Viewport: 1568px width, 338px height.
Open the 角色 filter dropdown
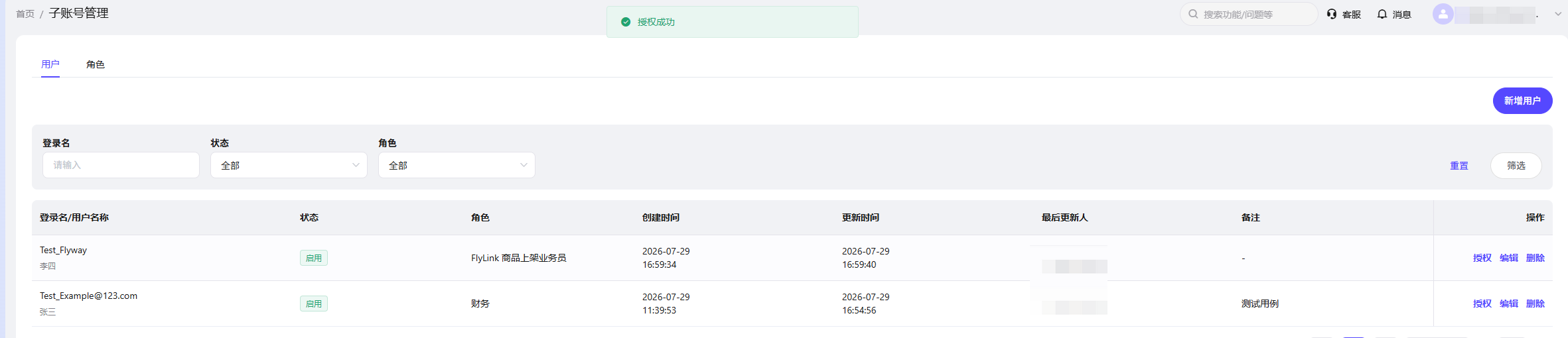click(457, 165)
